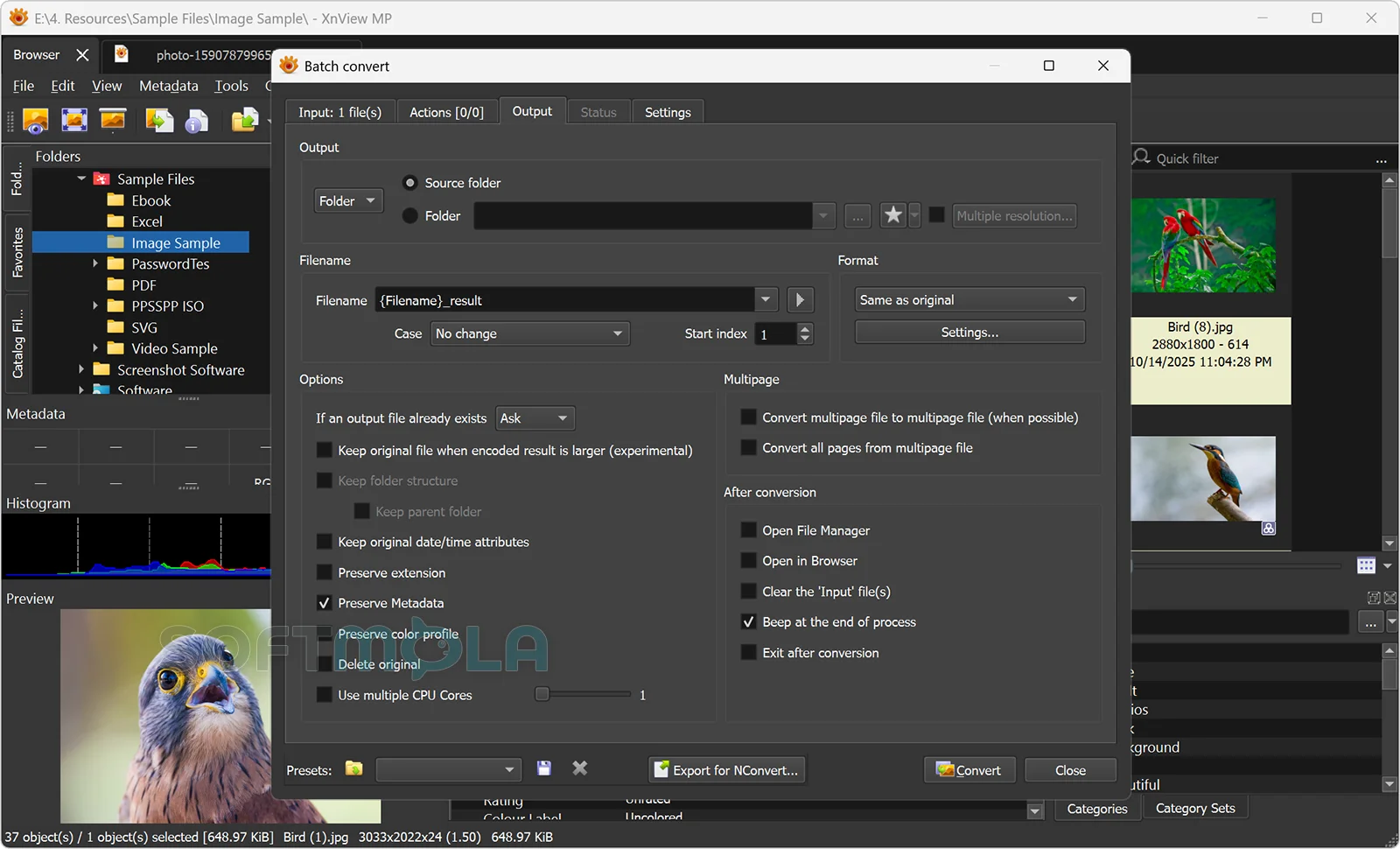The height and width of the screenshot is (849, 1400).
Task: Adjust the CPU cores slider handle
Action: pos(542,694)
